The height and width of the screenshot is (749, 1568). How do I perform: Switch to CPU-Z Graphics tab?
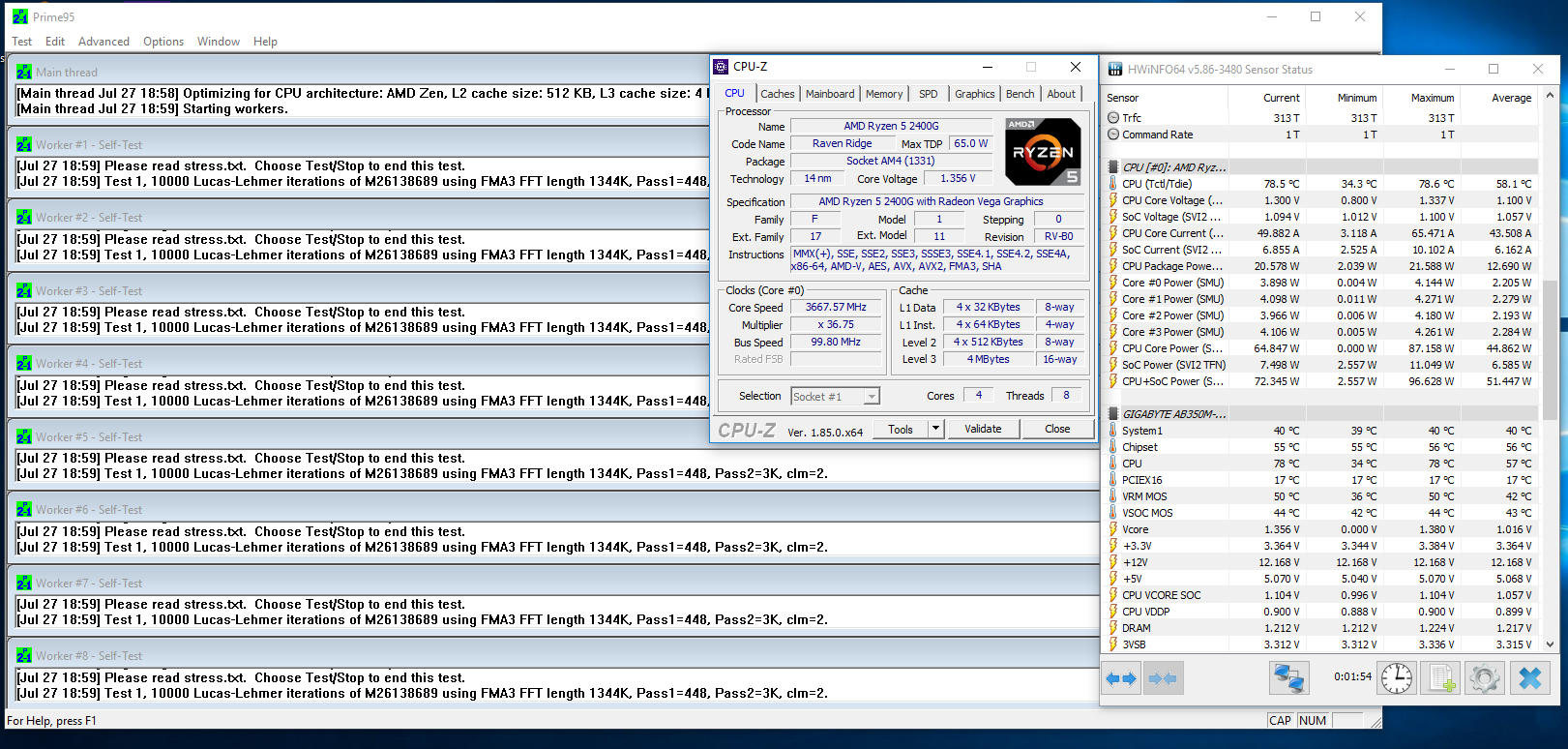click(x=974, y=94)
